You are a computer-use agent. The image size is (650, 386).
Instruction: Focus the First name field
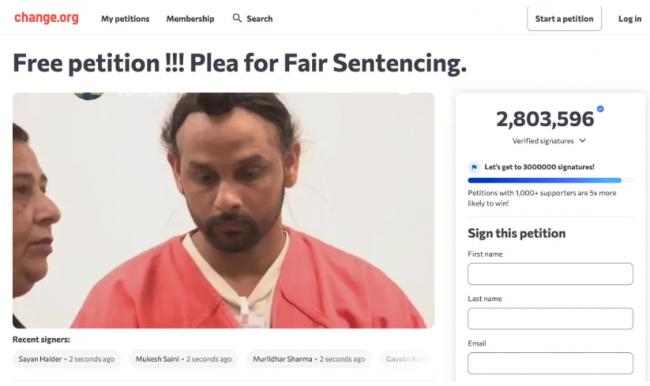pyautogui.click(x=550, y=274)
